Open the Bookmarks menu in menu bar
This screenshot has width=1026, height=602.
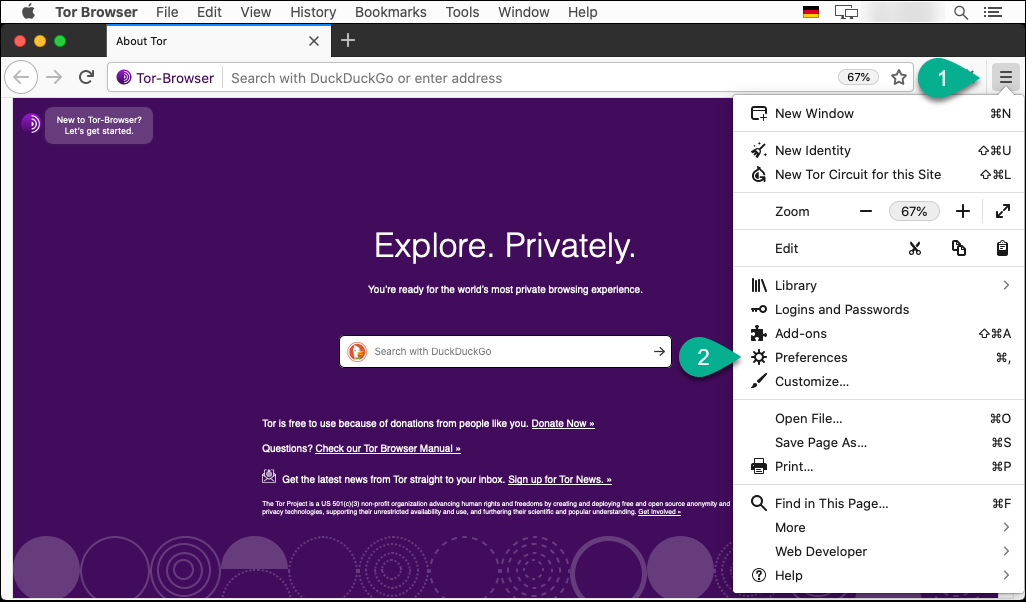coord(391,12)
